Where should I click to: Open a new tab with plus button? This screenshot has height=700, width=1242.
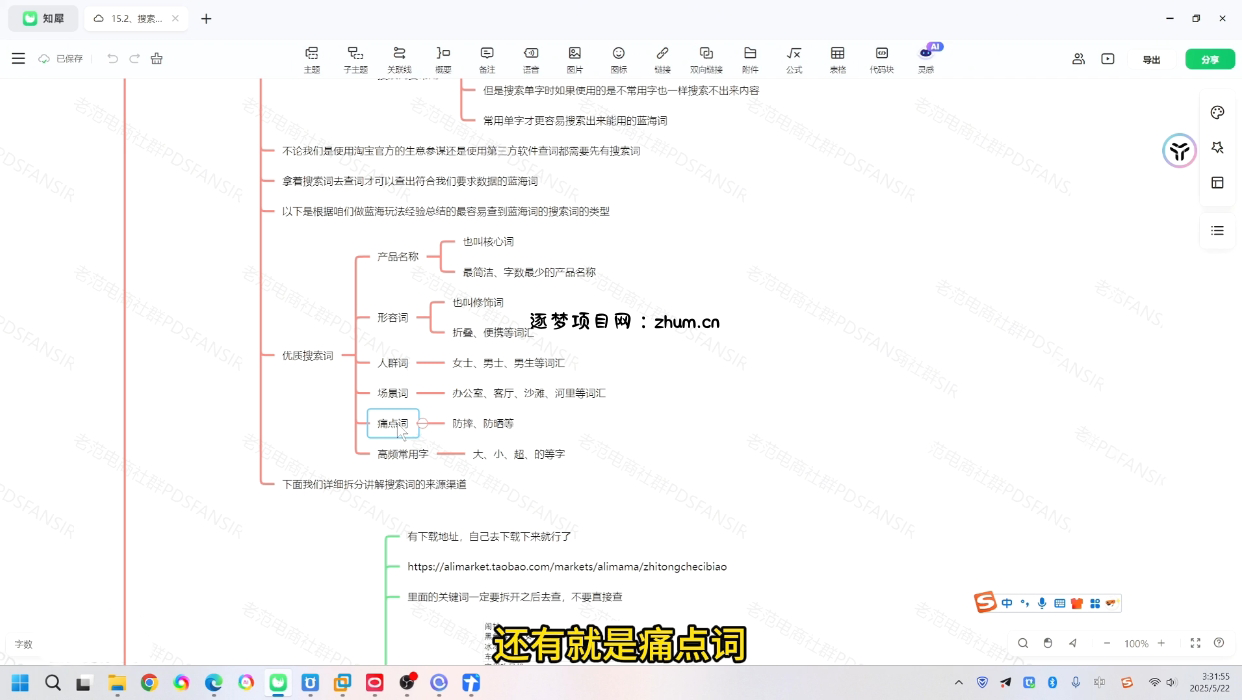click(206, 18)
